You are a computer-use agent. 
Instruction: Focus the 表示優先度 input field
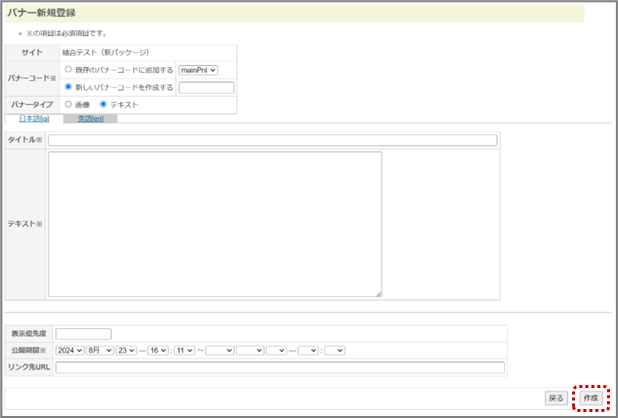pos(84,334)
